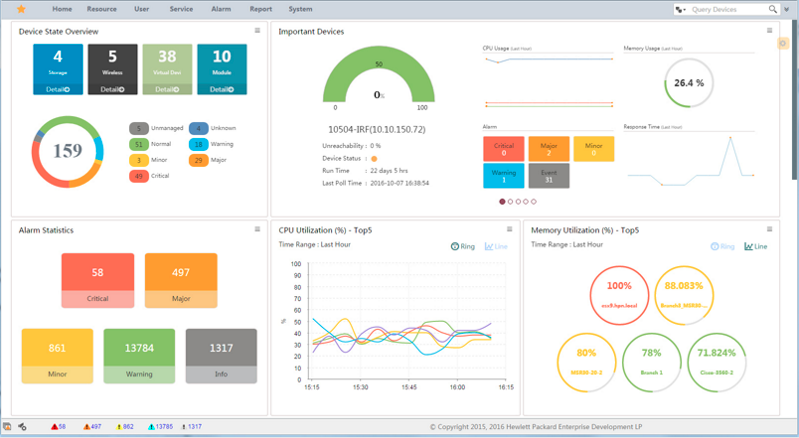Click the Major 29 orange legend swatch
This screenshot has height=438, width=799.
tap(197, 160)
